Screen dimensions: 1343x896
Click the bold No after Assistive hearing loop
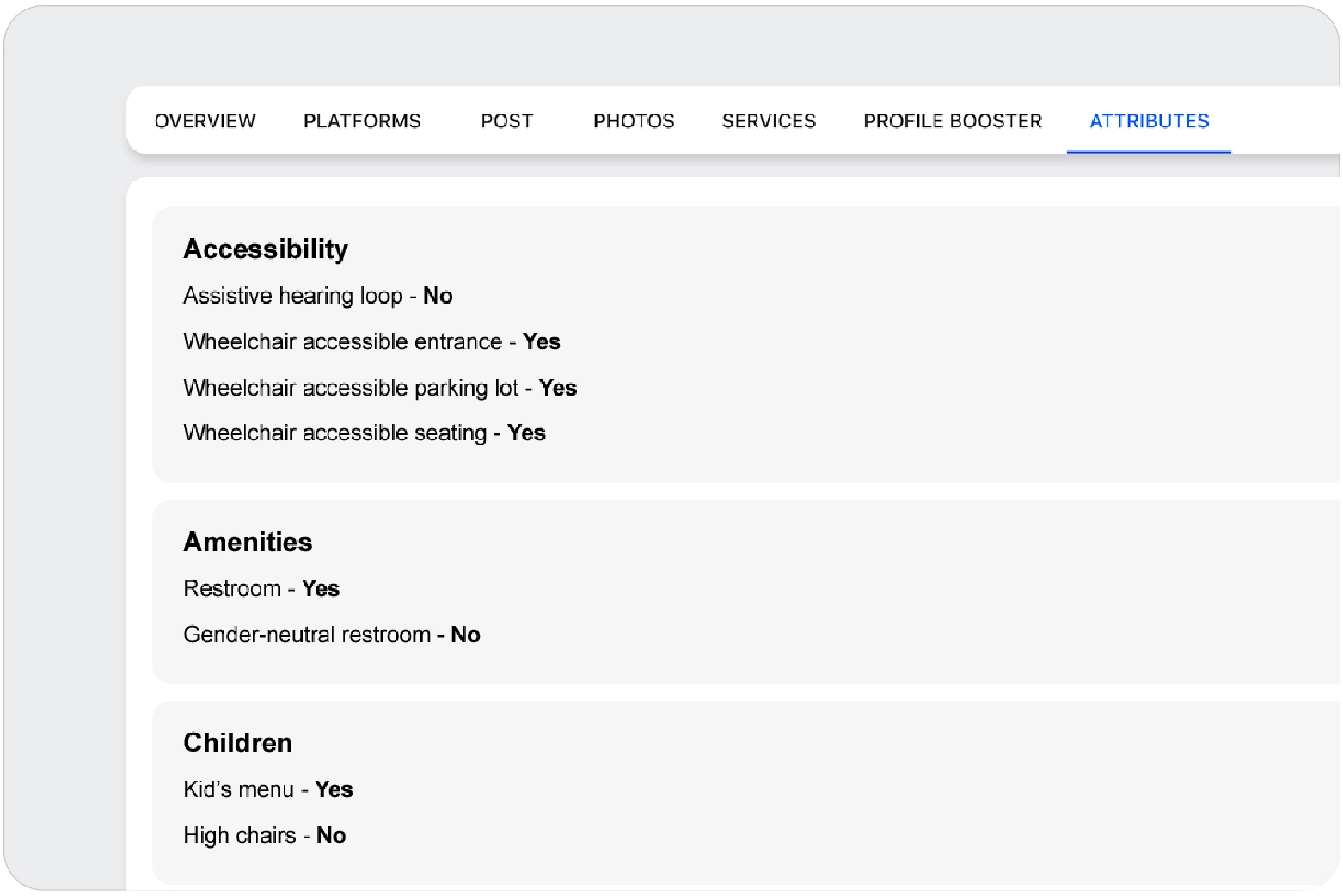[x=438, y=296]
